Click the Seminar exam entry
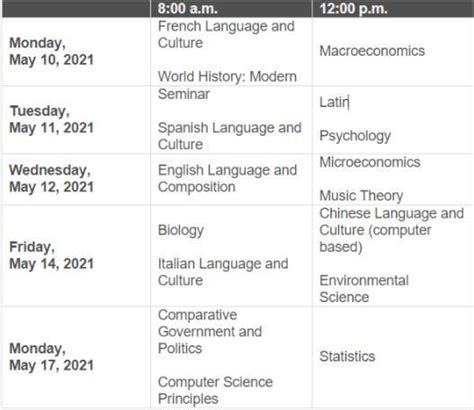This screenshot has height=410, width=474. [x=184, y=94]
